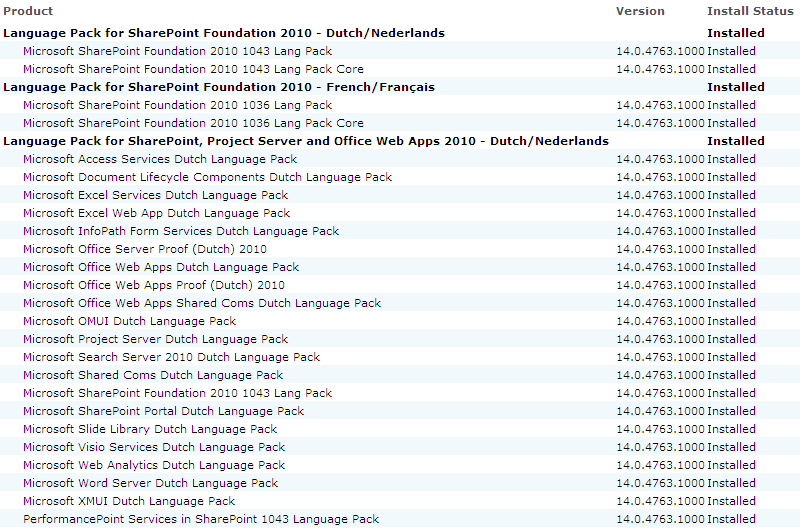Select PerformancePoint Services in SharePoint 1043 Language Pack

[x=201, y=519]
